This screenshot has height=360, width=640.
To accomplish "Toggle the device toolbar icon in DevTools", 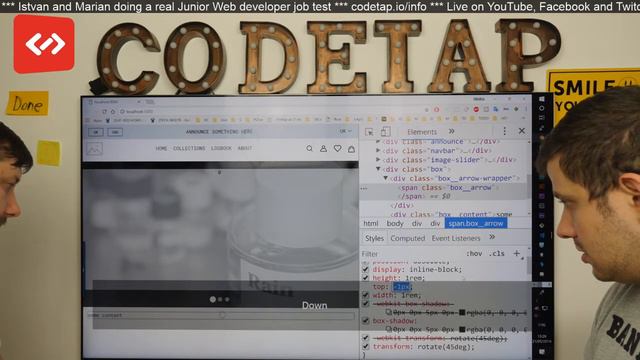I will [385, 131].
